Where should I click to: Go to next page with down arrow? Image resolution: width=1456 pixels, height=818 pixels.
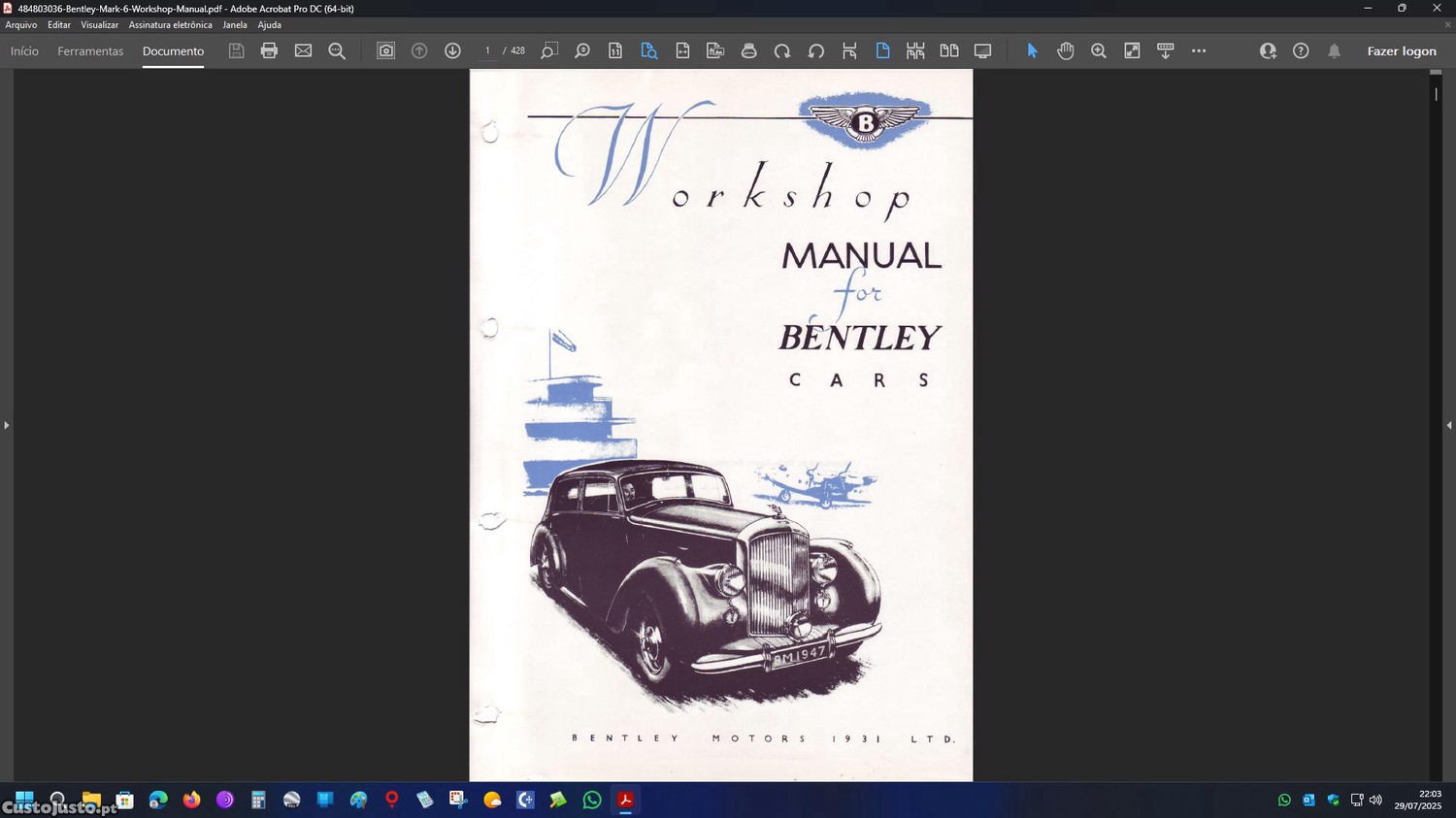(452, 50)
